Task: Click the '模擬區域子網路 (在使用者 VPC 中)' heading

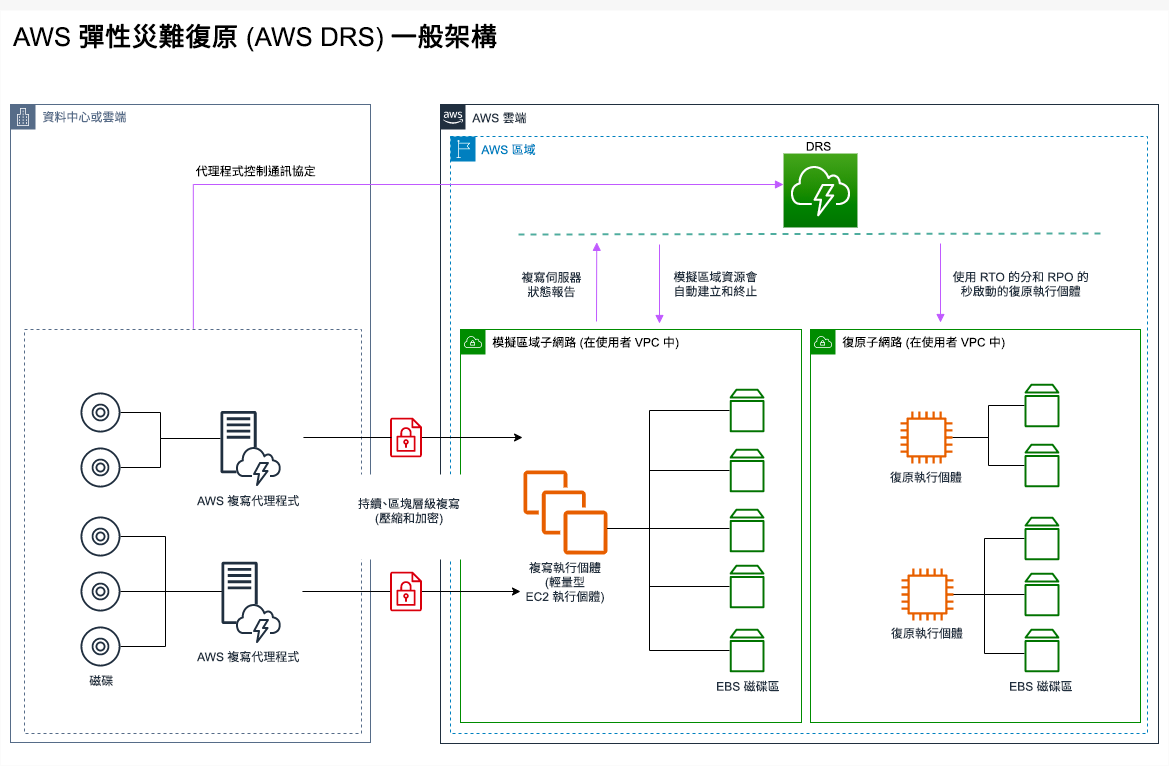Action: point(585,342)
